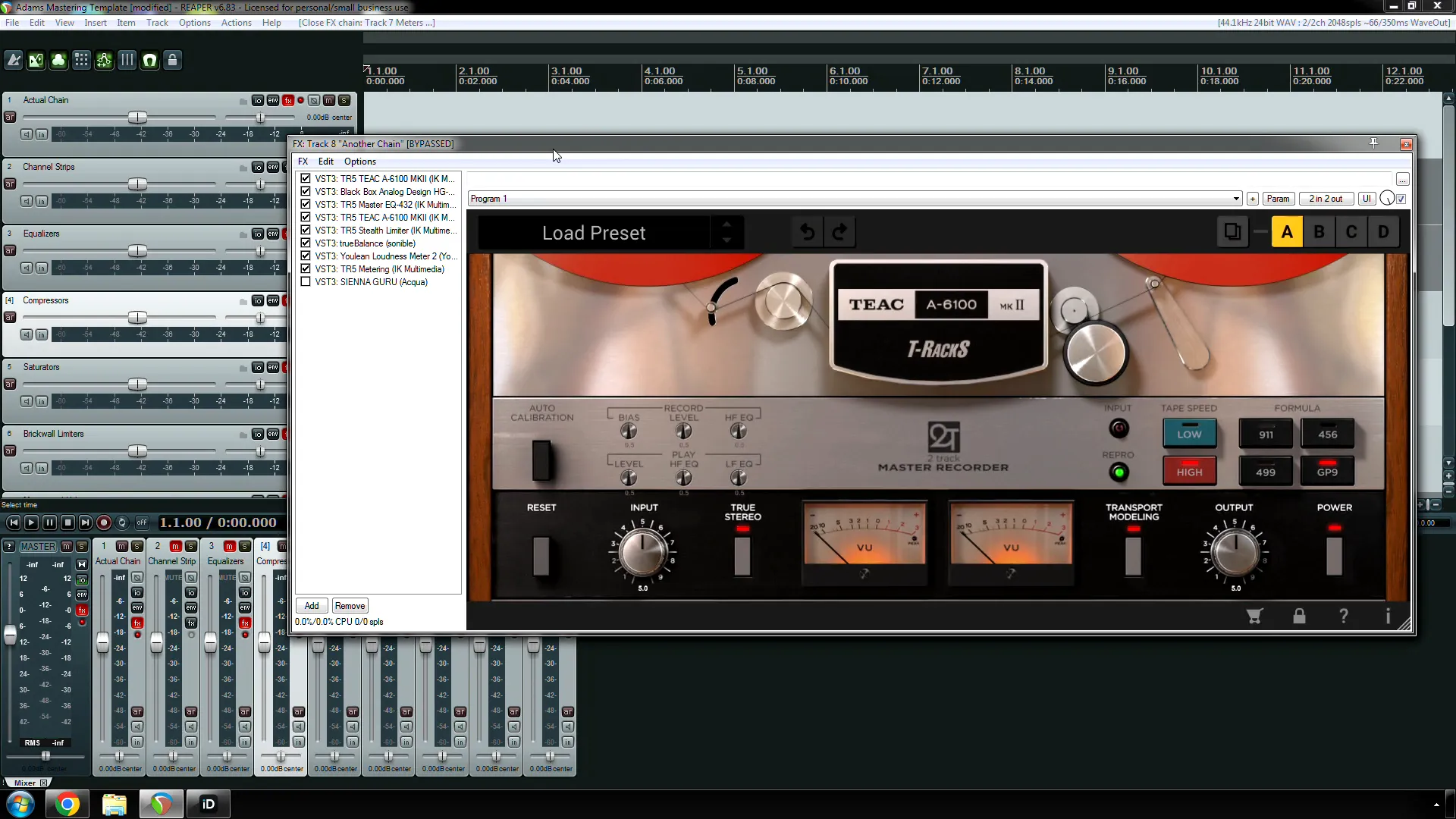Viewport: 1456px width, 819px height.
Task: Uncheck TR5 Metering plugin checkbox
Action: point(306,269)
